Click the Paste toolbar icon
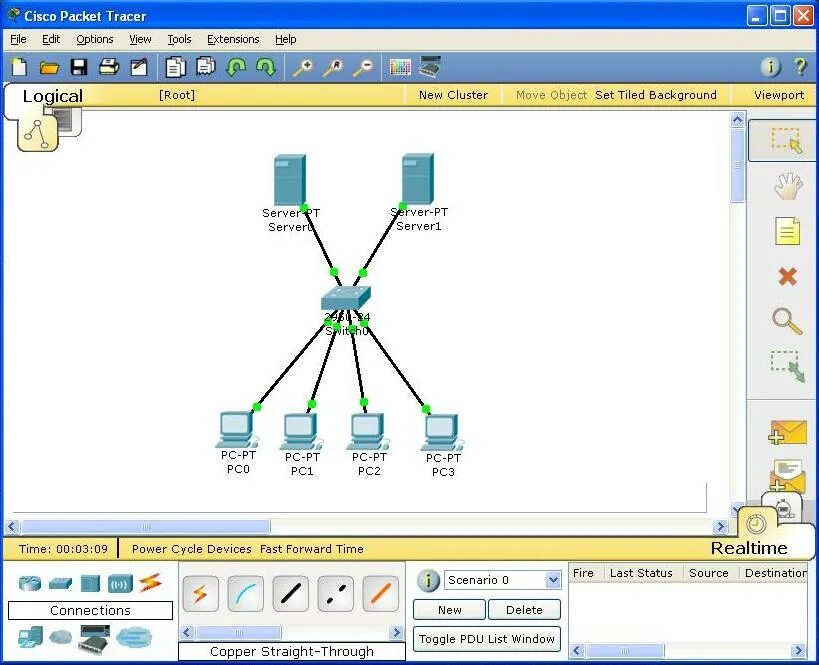Screen dimensions: 819x665 (x=206, y=66)
